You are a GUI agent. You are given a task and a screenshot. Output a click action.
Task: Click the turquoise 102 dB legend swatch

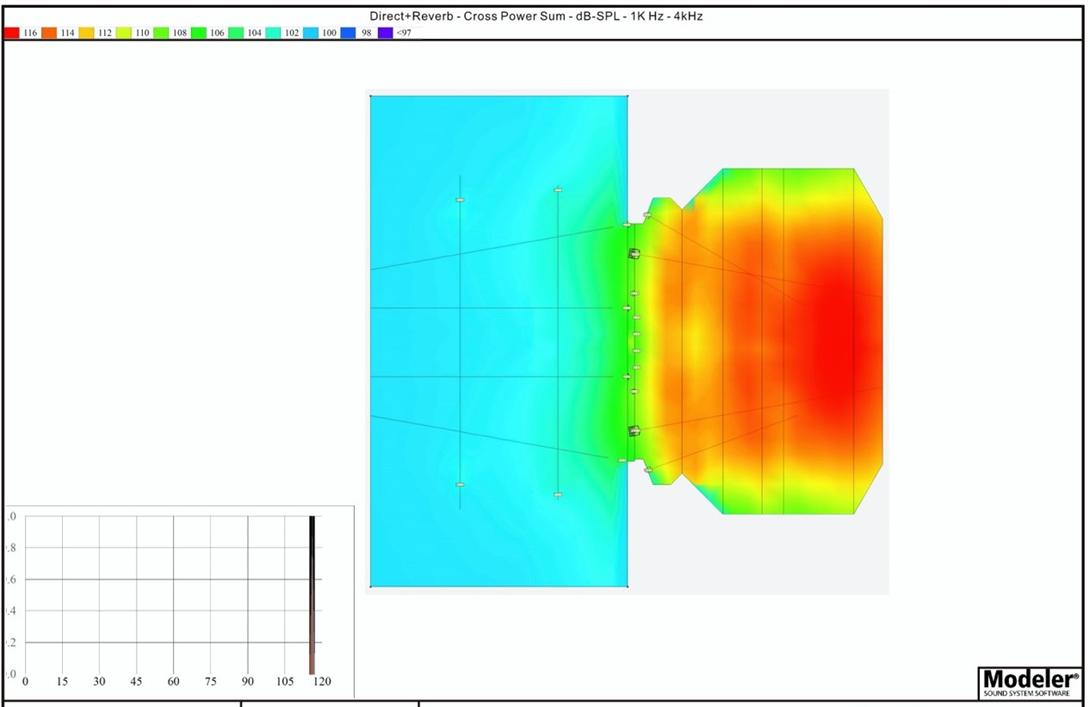tap(273, 33)
